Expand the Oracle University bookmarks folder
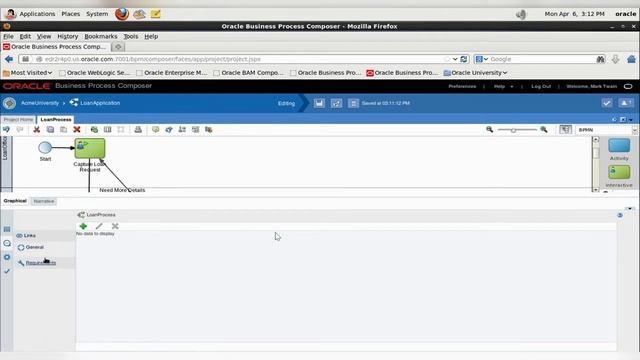 point(475,73)
